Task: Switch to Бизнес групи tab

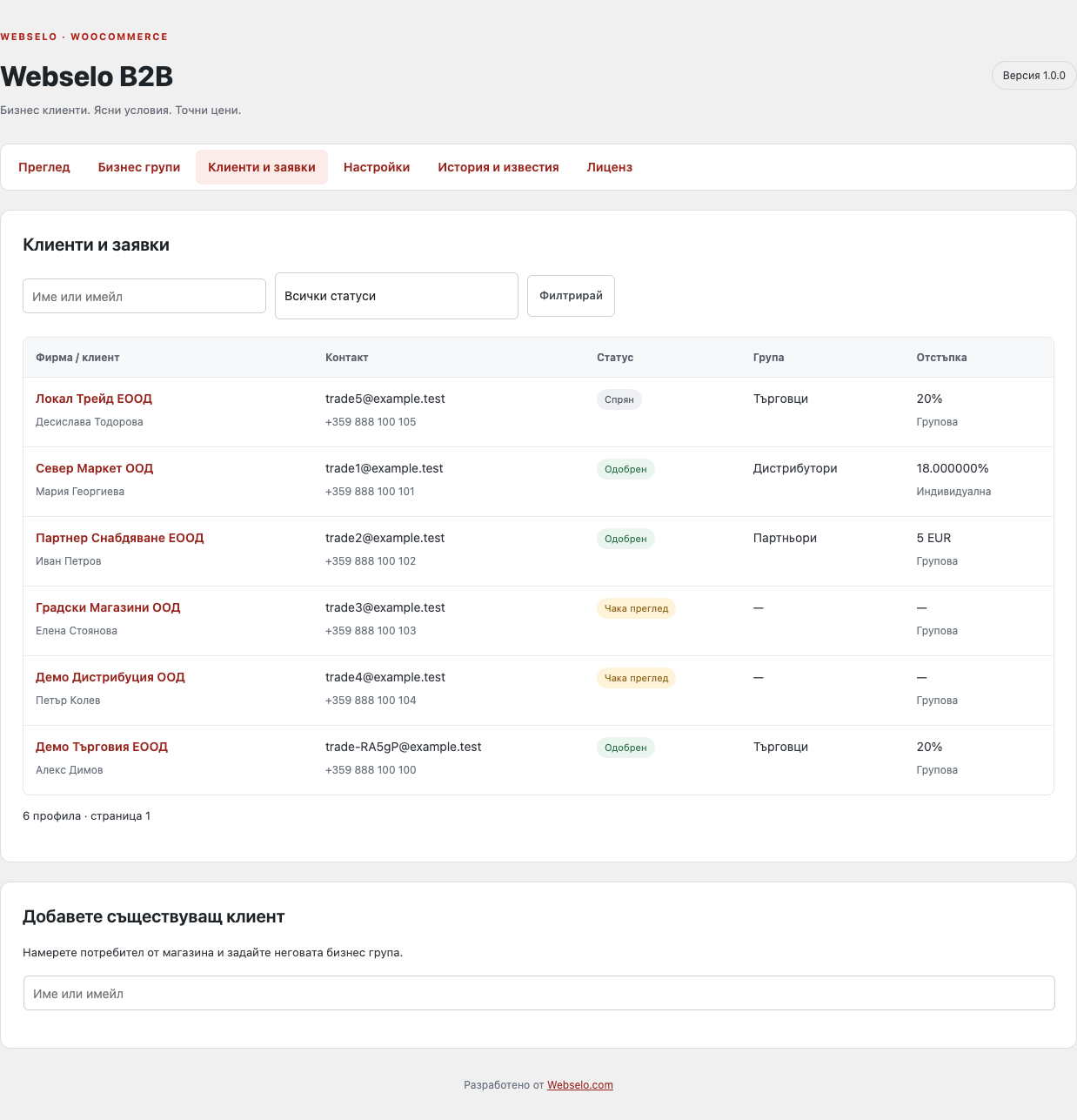Action: pos(139,167)
